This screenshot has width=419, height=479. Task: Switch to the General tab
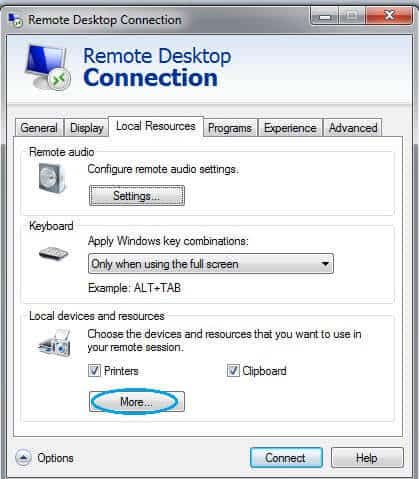39,128
